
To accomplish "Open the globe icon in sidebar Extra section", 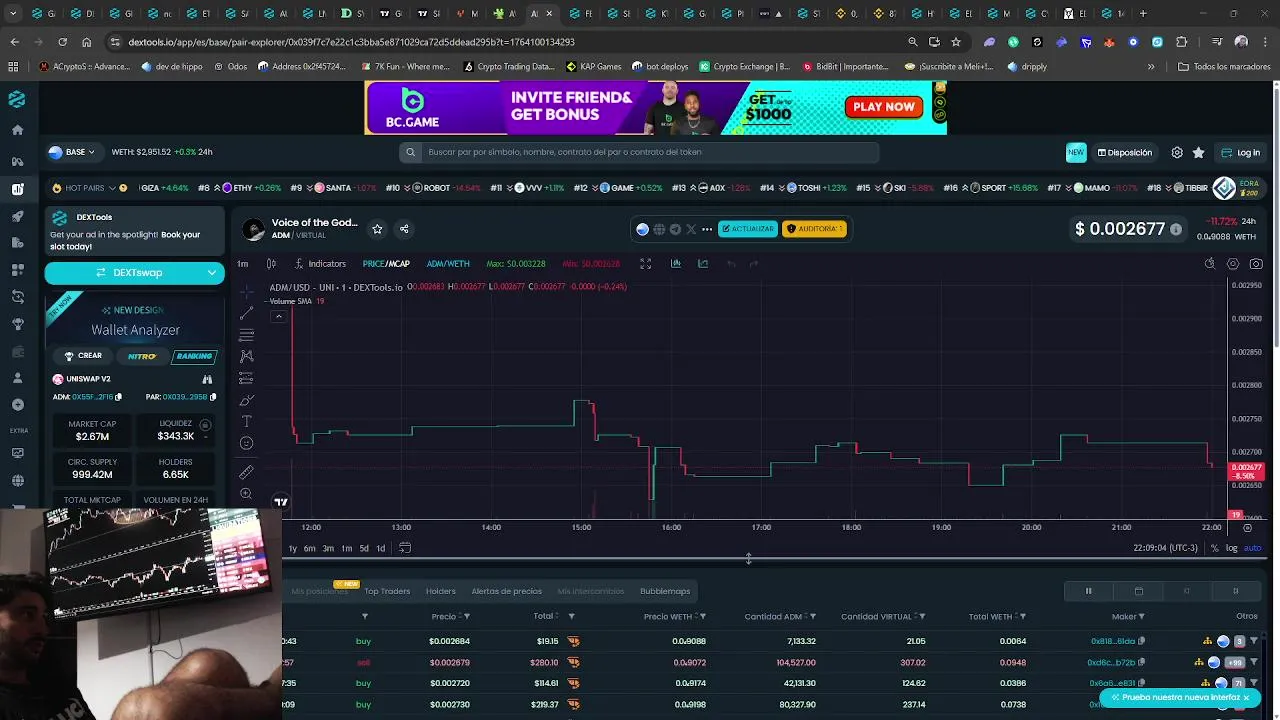I will coord(17,480).
